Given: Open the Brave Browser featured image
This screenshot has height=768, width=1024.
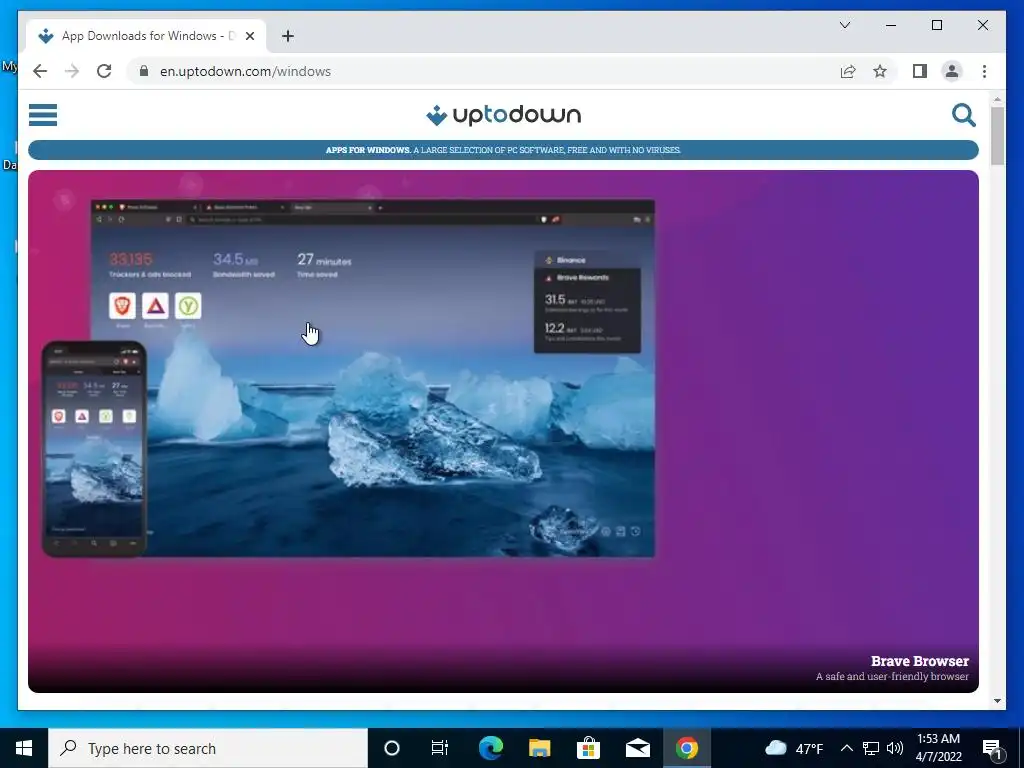Looking at the screenshot, I should (x=503, y=431).
